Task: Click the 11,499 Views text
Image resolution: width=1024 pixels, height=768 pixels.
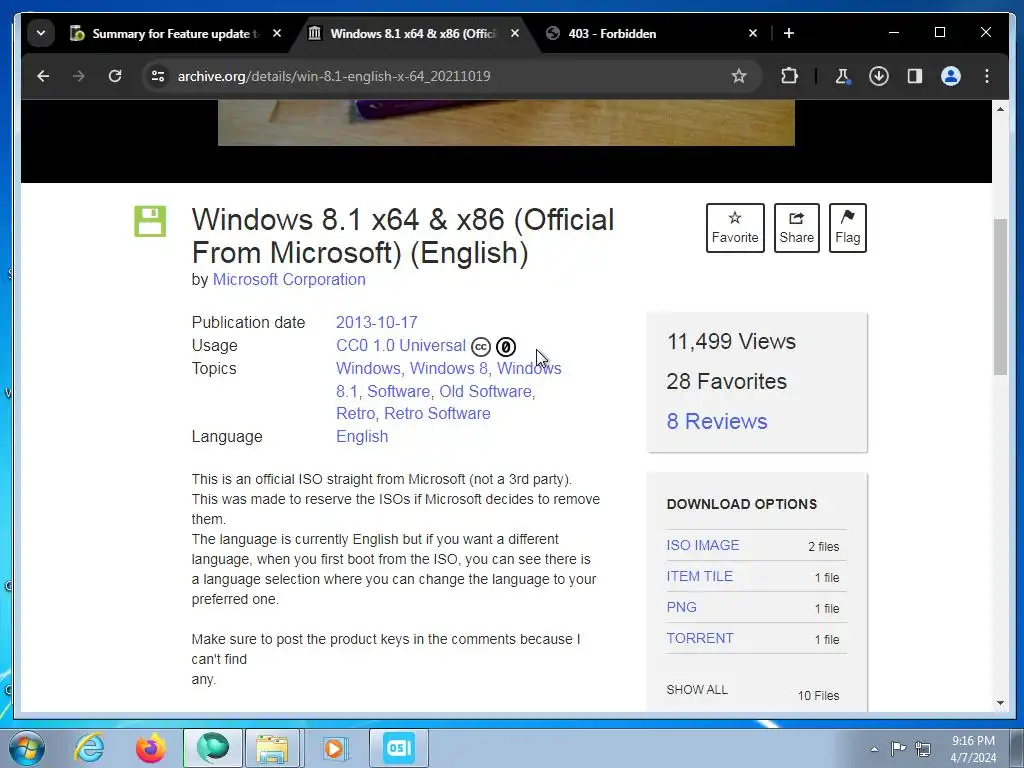Action: (x=731, y=342)
